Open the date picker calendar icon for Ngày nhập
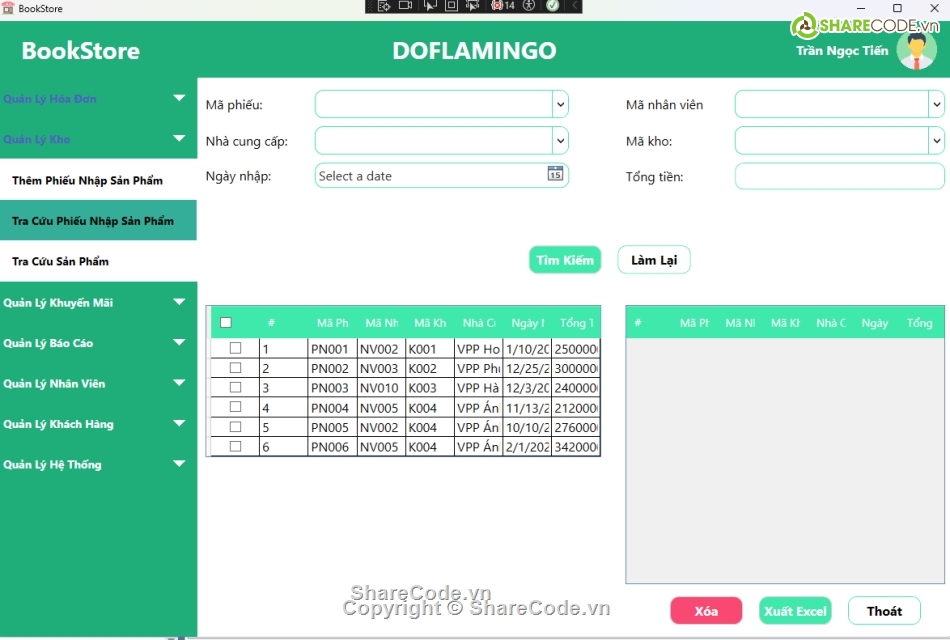 [x=558, y=175]
